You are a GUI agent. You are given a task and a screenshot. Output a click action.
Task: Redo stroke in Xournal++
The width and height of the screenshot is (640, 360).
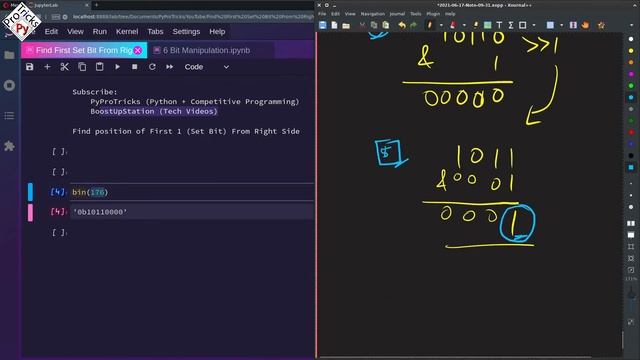(x=413, y=25)
